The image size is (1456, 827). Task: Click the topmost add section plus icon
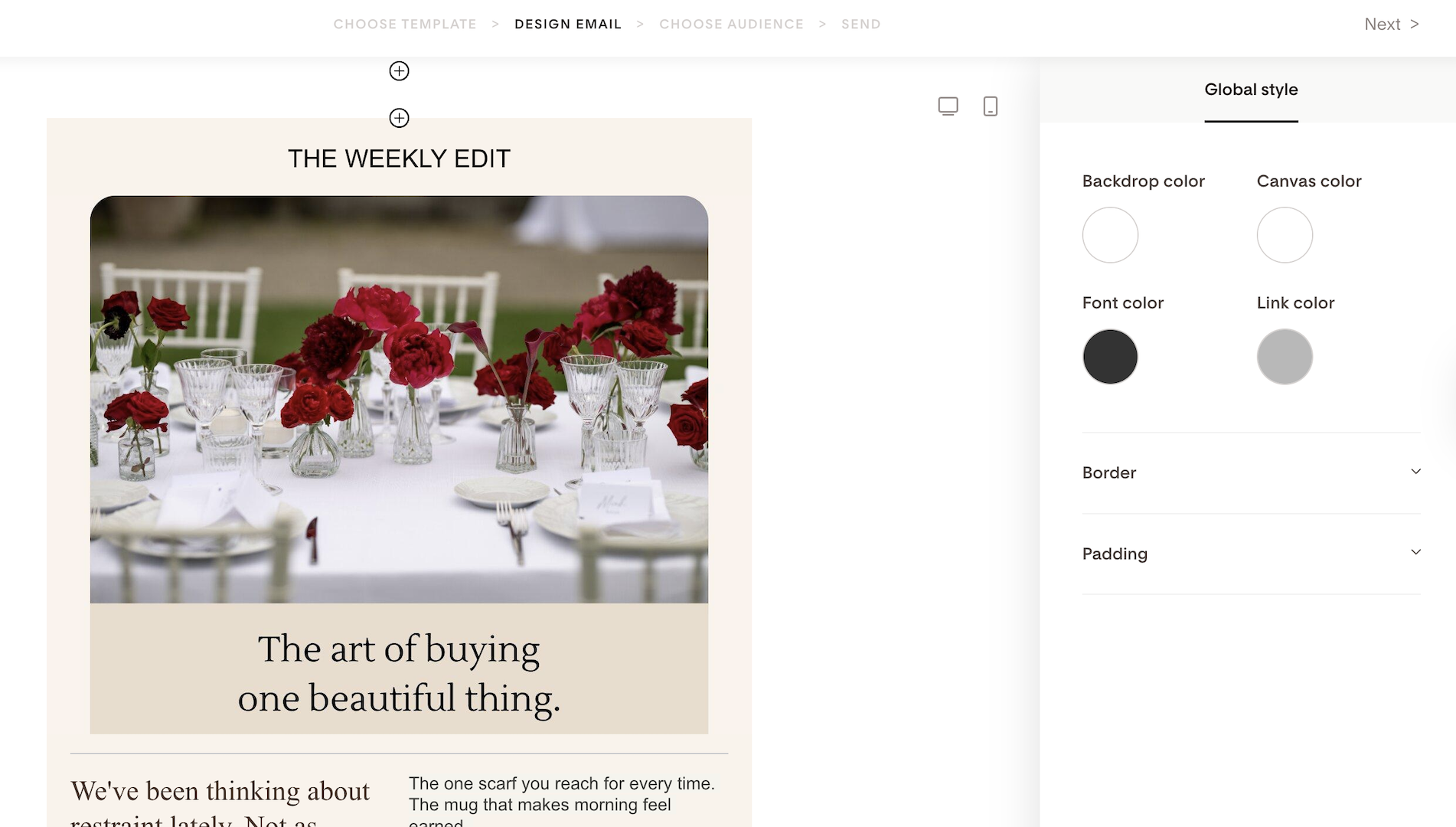point(399,71)
